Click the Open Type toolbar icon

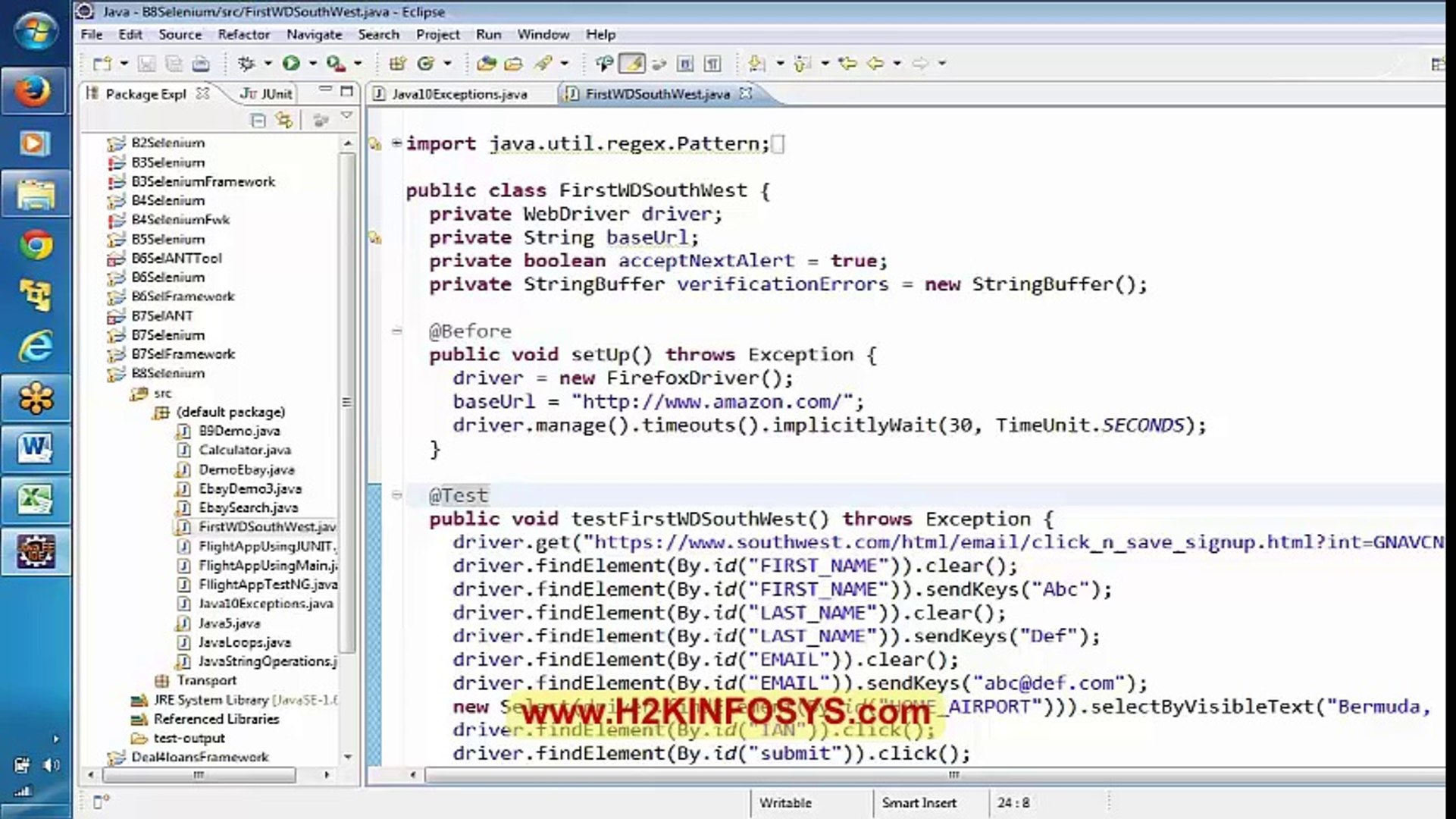[x=487, y=64]
